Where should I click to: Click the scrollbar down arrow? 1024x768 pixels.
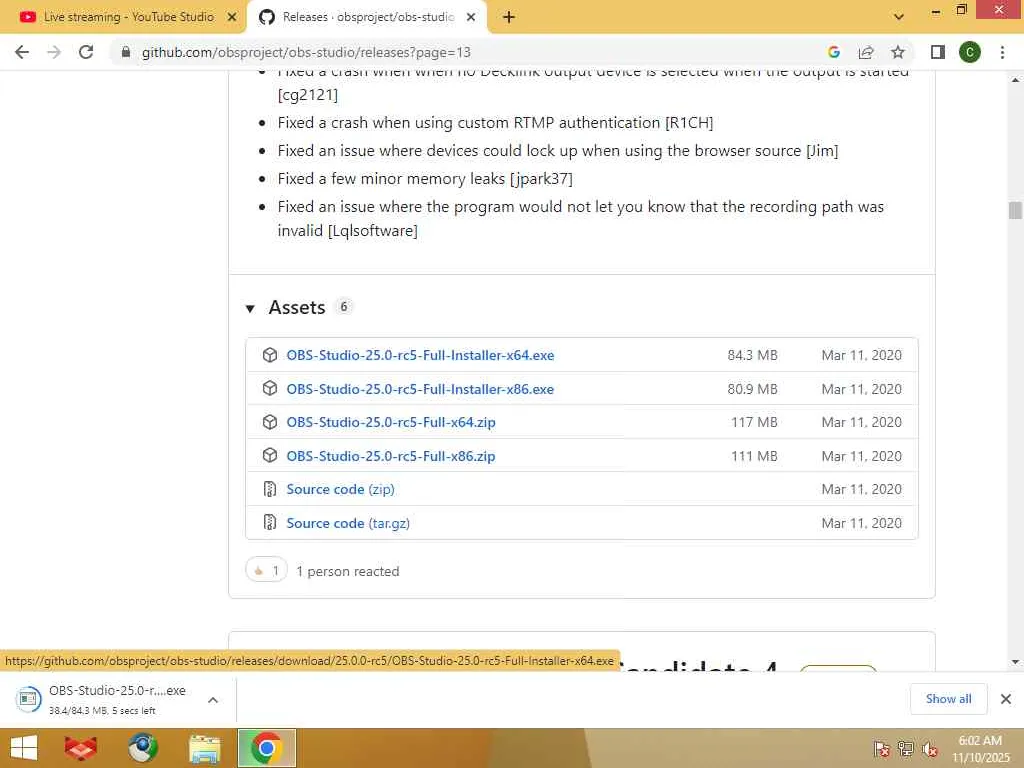point(1015,662)
